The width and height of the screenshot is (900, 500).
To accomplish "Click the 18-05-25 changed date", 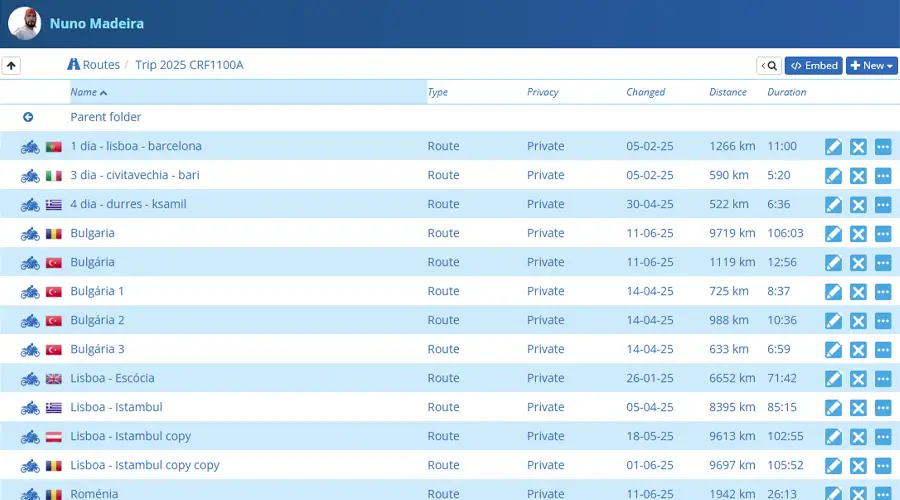I will click(650, 436).
